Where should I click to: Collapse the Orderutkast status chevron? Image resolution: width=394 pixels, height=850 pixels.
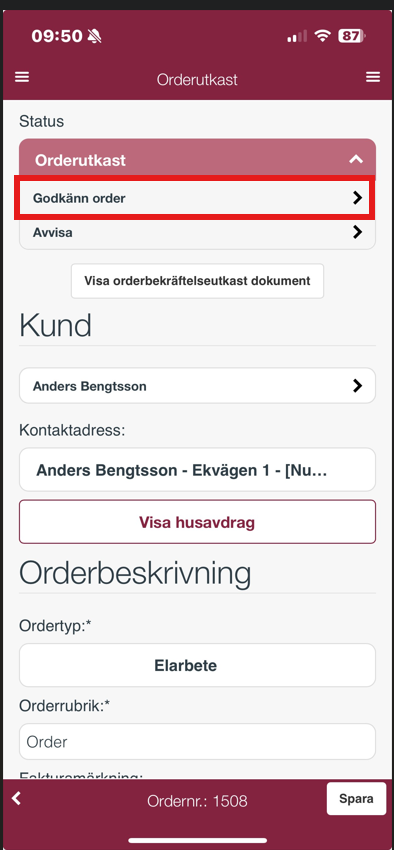(356, 159)
